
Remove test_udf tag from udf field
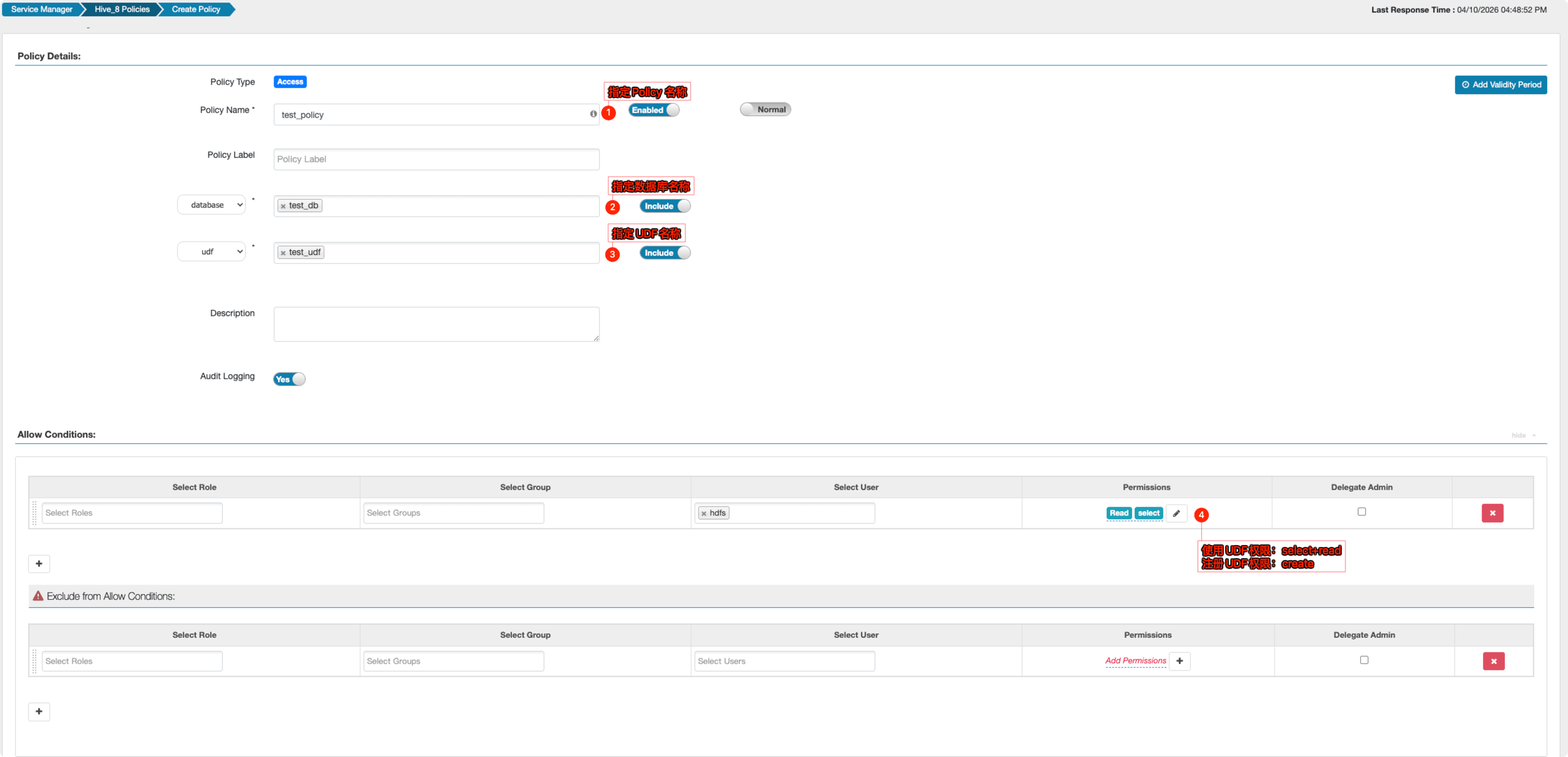click(283, 253)
